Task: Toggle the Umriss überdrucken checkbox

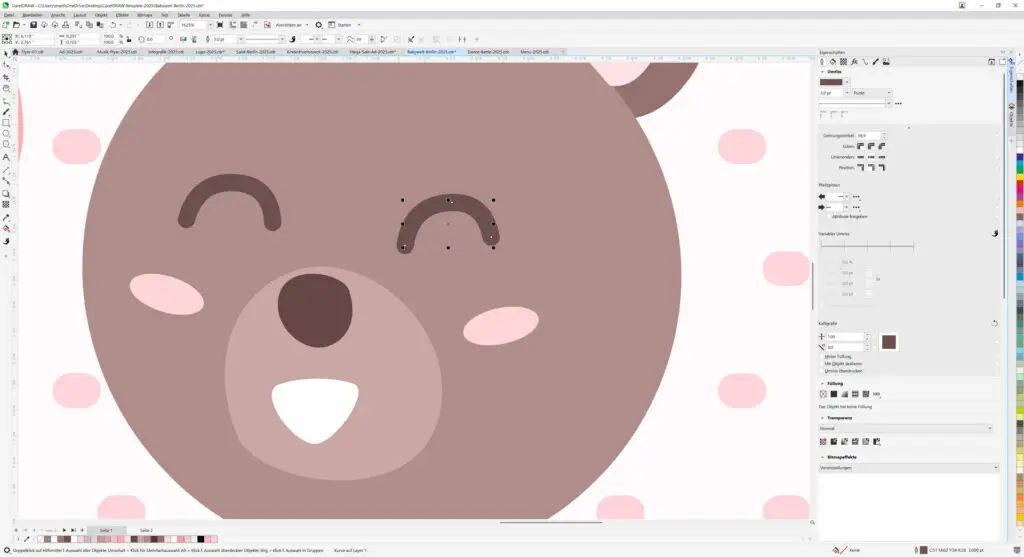Action: point(822,371)
